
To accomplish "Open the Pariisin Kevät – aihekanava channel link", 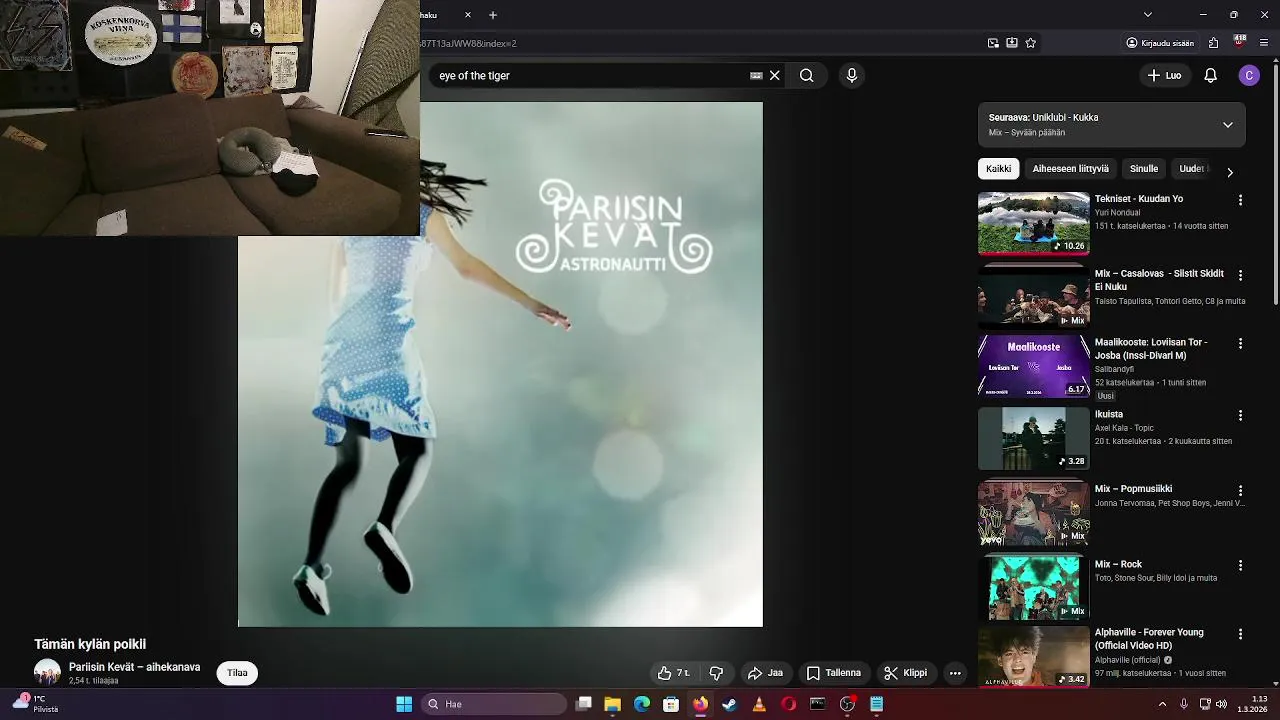I will [x=134, y=667].
